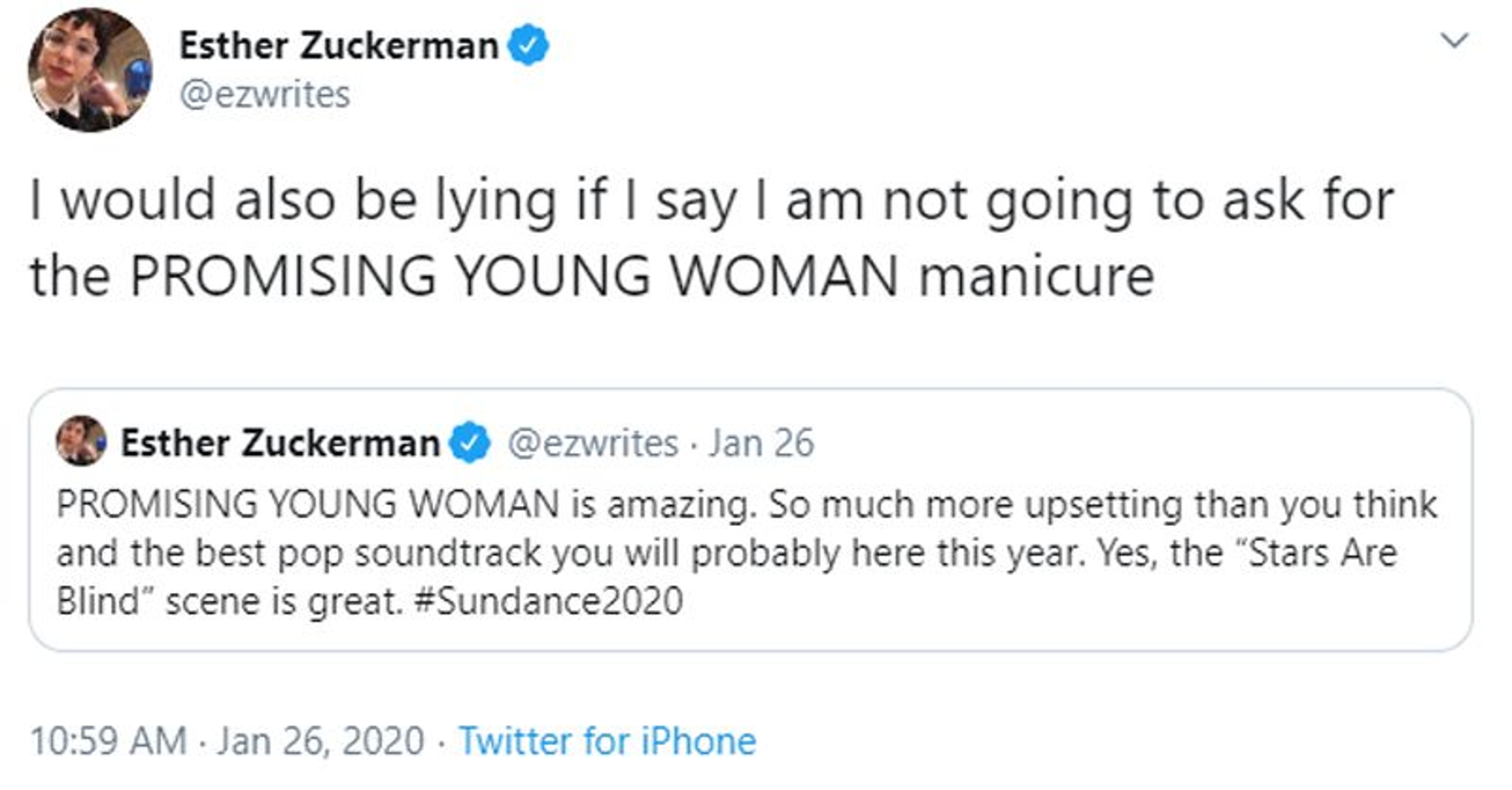The image size is (1512, 790).
Task: Visit the @ezwrites handle under the main name
Action: tap(265, 95)
